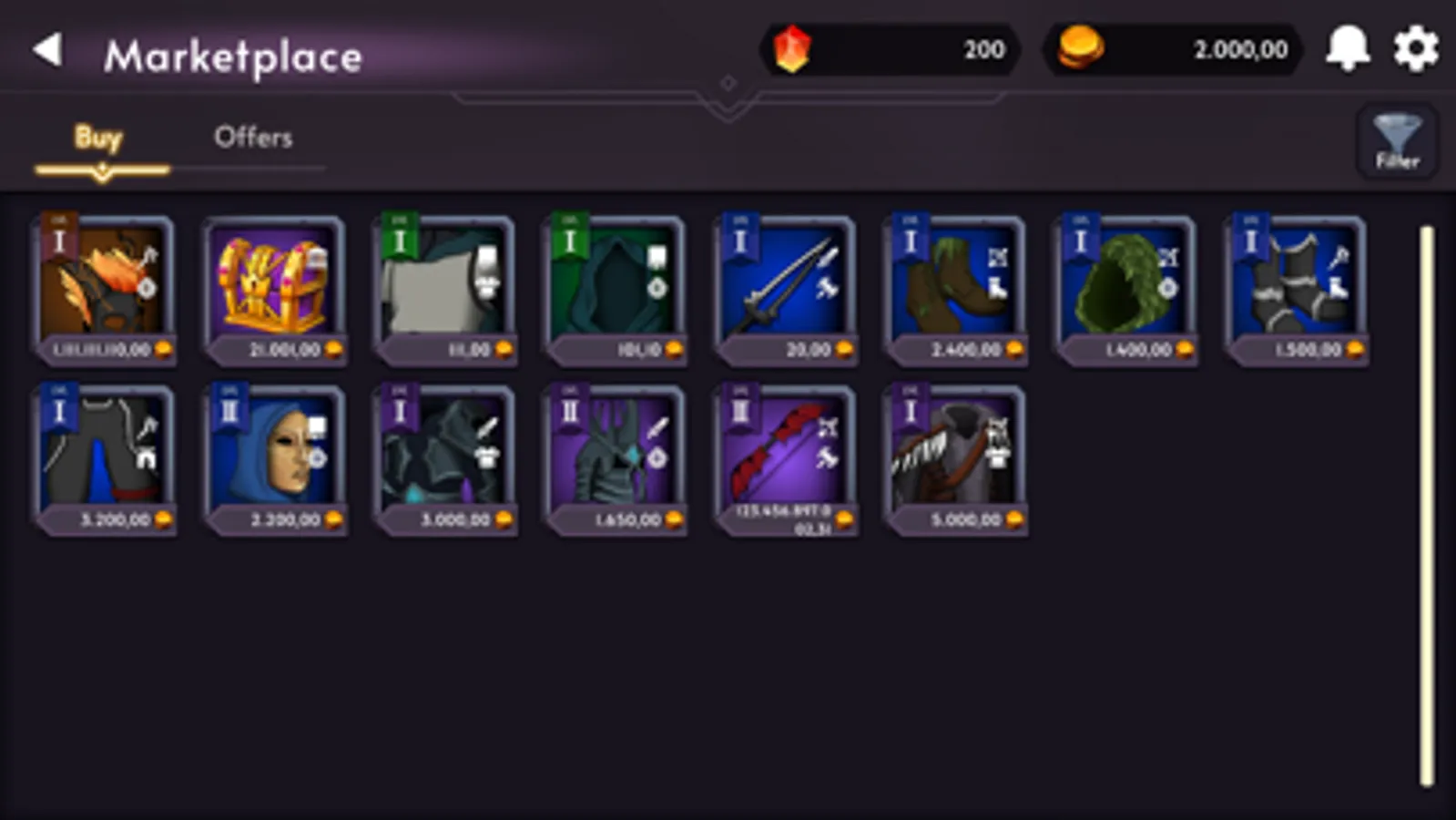Select the horned dark helmet priced 1.650,00
Image resolution: width=1456 pixels, height=820 pixels.
(615, 460)
